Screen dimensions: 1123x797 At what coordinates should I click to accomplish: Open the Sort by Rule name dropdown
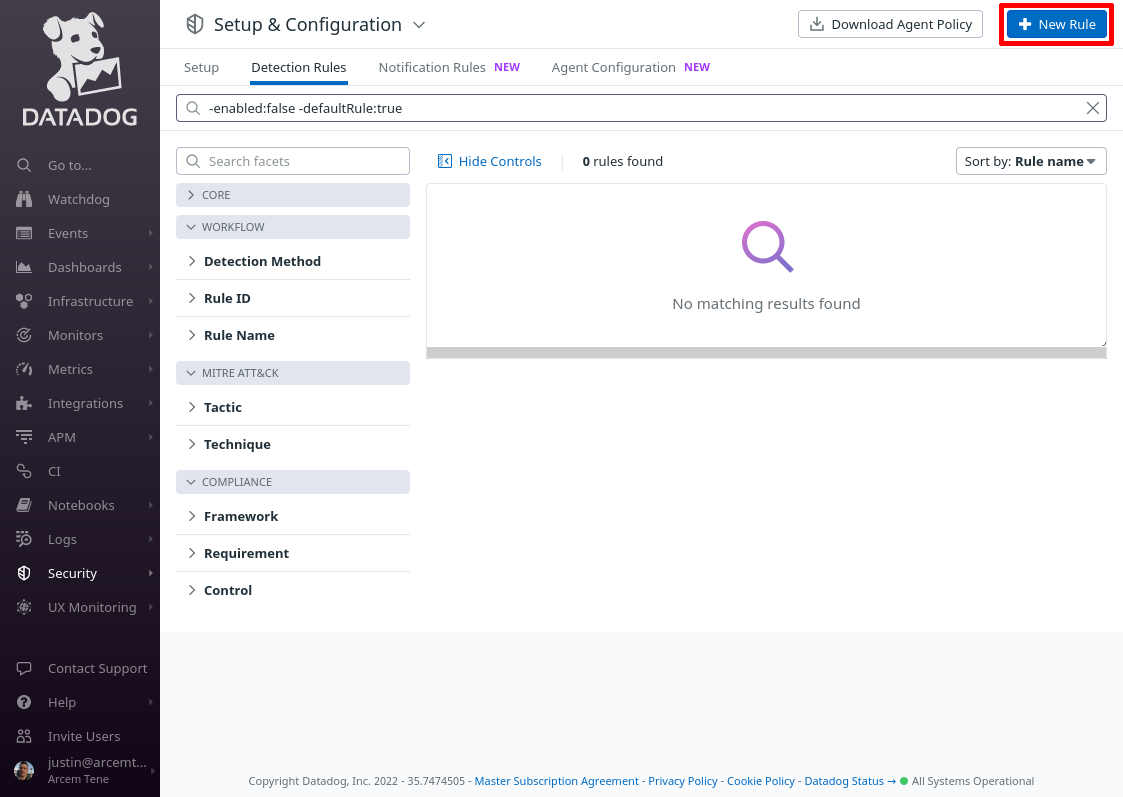pyautogui.click(x=1031, y=161)
